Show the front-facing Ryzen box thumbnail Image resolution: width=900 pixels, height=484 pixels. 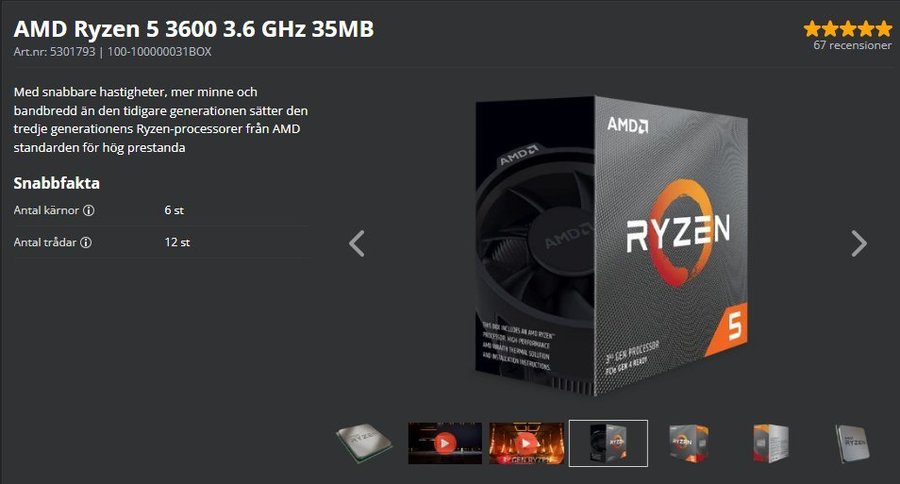pos(688,443)
